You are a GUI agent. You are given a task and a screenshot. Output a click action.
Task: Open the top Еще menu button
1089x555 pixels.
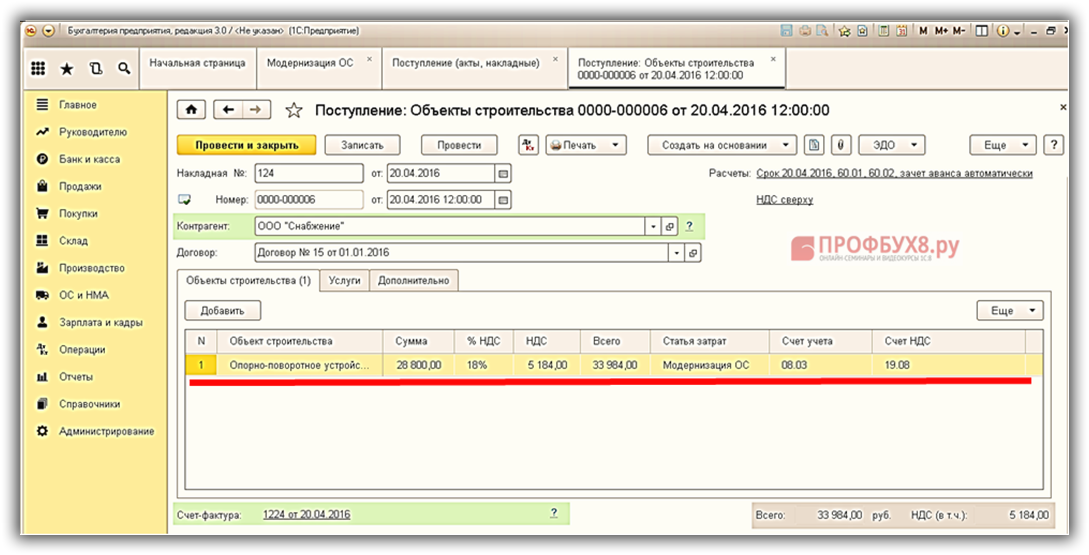coord(1003,145)
